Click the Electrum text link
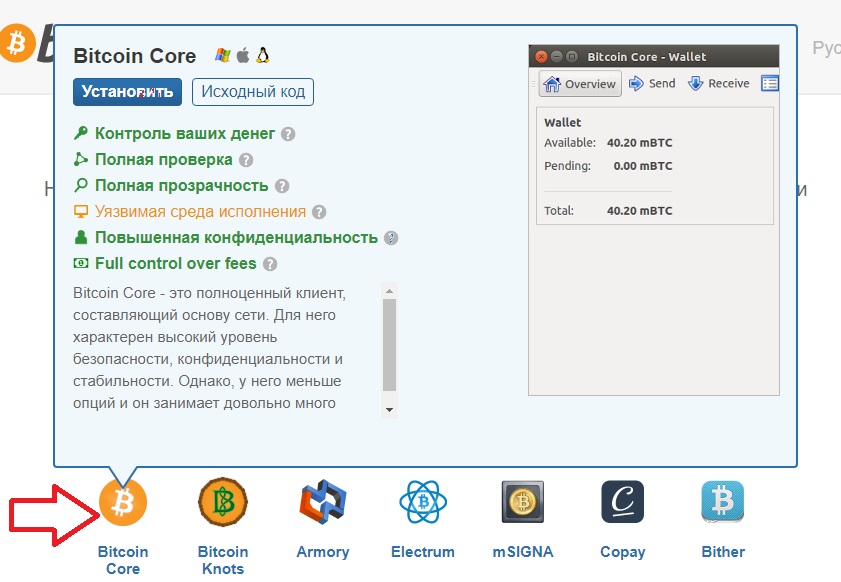841x582 pixels. [423, 552]
